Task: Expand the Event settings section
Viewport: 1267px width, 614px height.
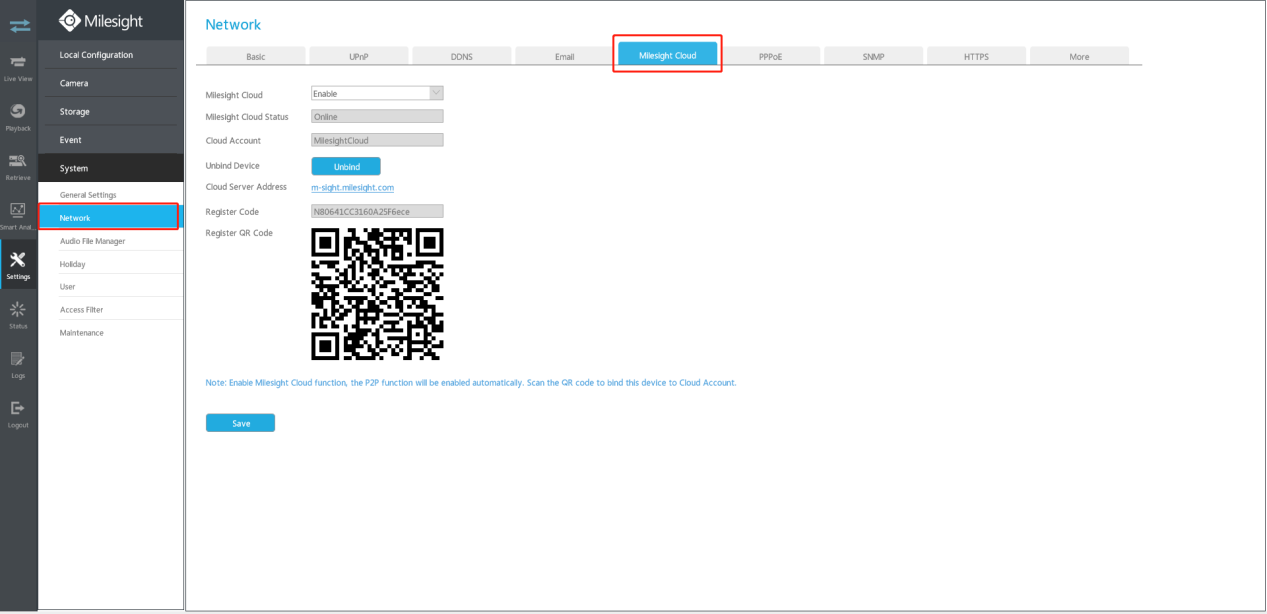Action: (x=111, y=140)
